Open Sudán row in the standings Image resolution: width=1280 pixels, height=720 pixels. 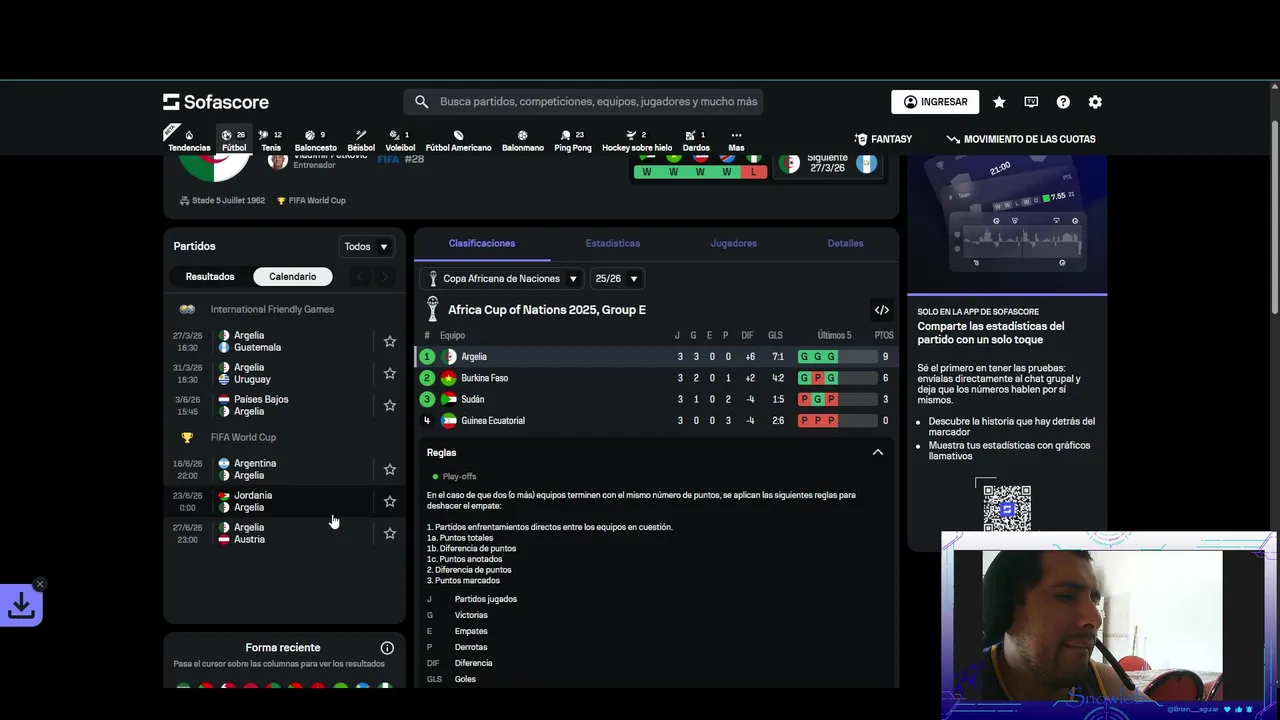point(656,399)
